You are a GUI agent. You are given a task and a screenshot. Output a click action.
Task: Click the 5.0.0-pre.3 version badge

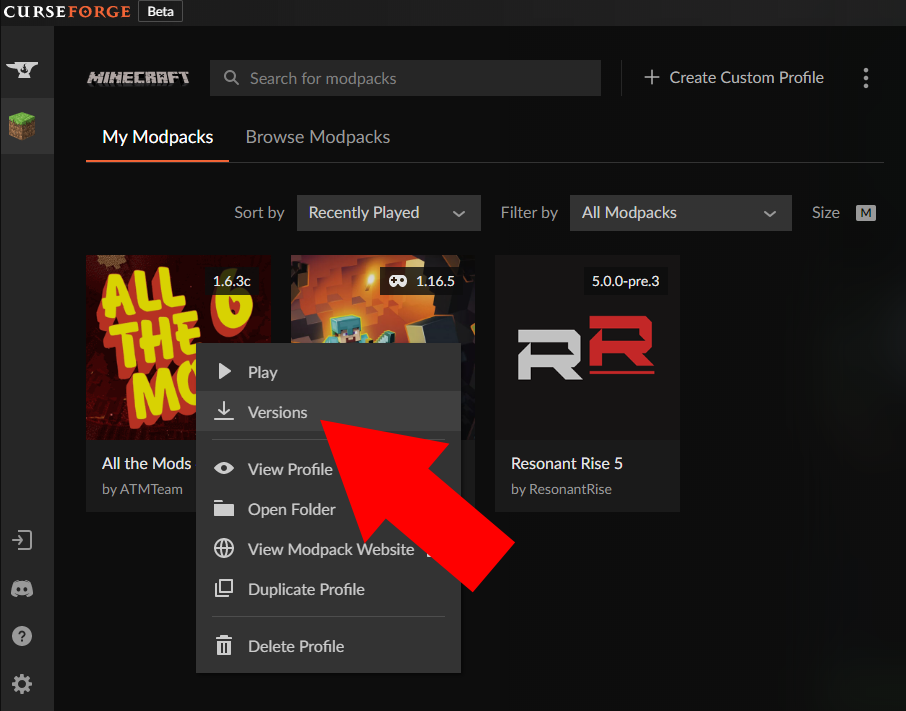pos(625,281)
